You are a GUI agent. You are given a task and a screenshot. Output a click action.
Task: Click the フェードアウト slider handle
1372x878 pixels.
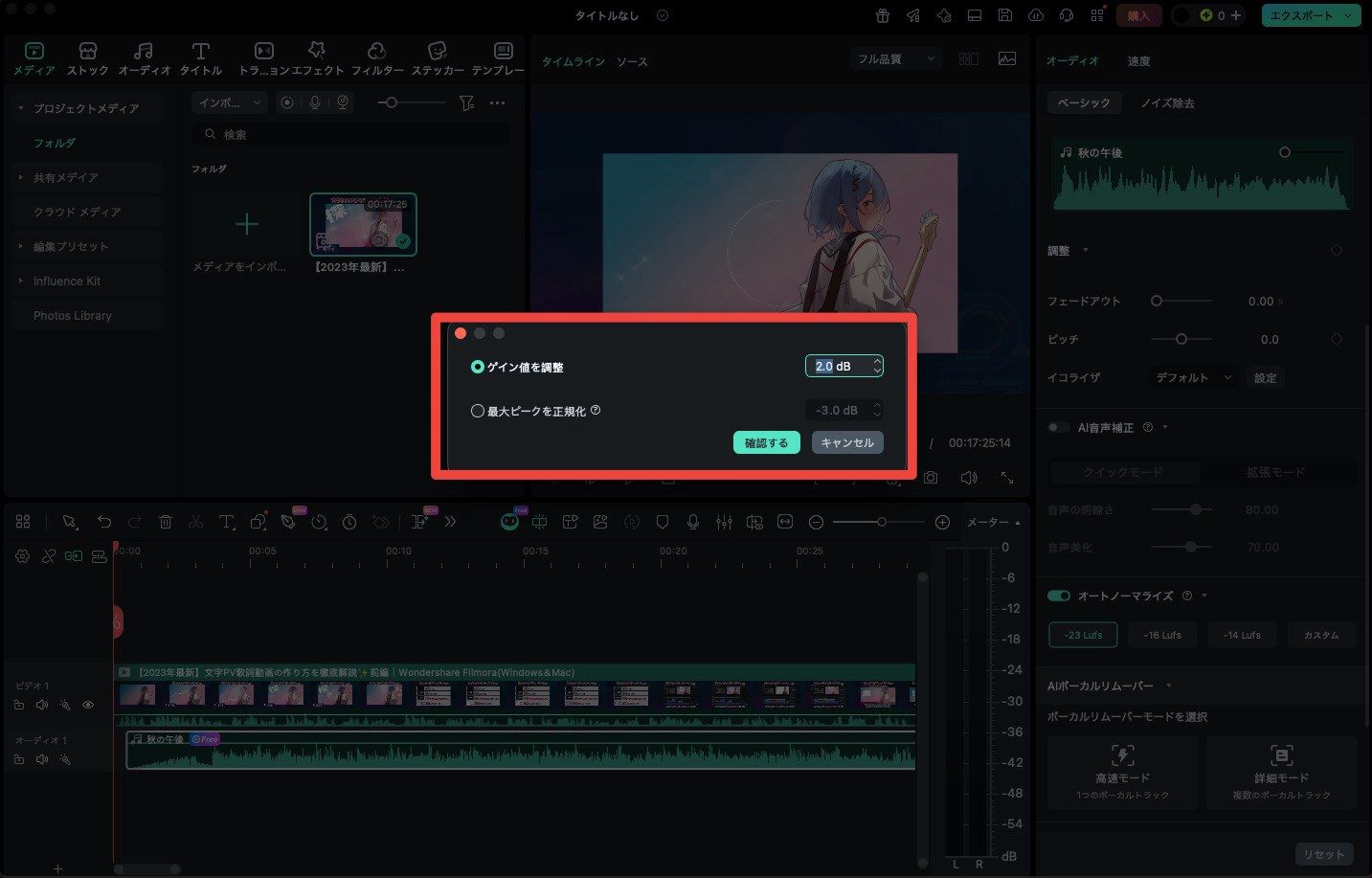(1157, 301)
